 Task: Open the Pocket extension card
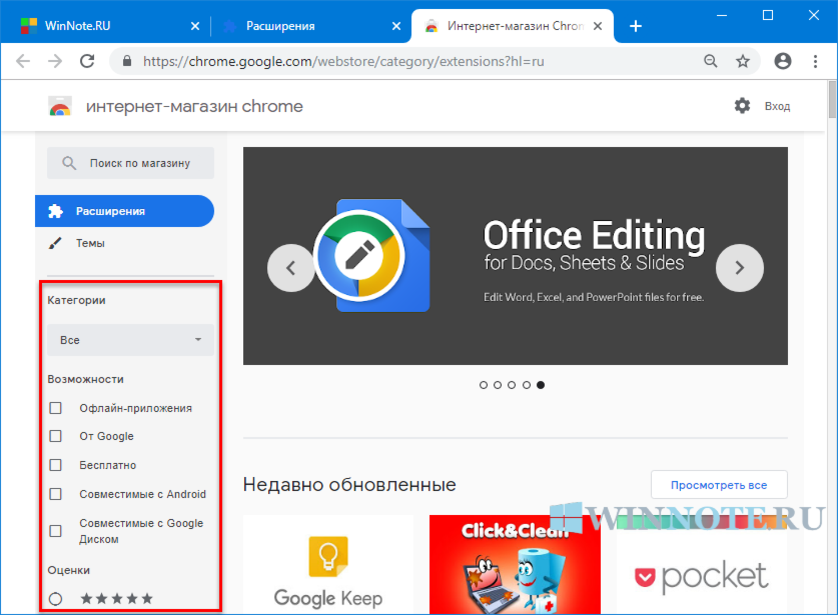tap(702, 565)
